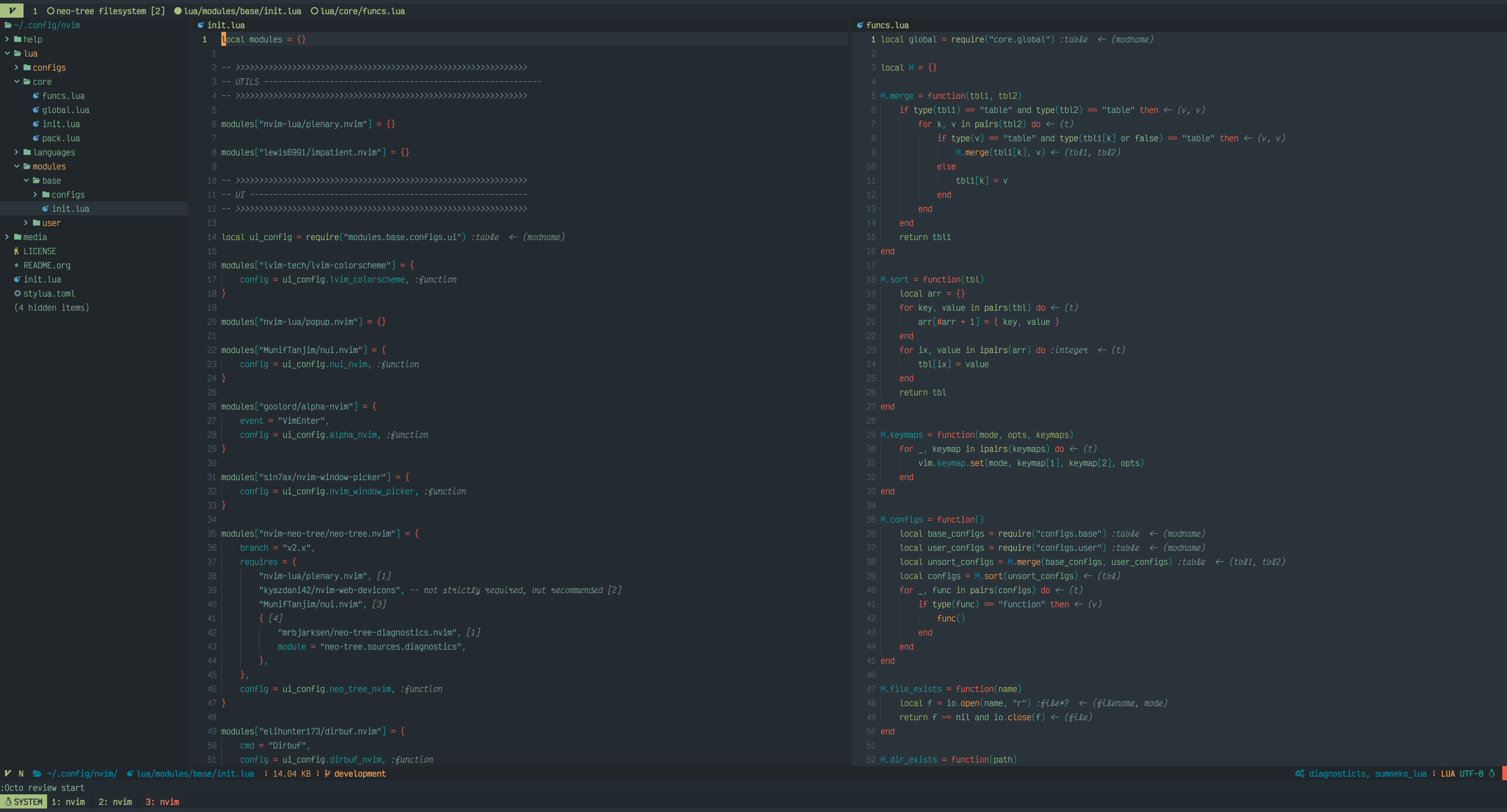Image resolution: width=1507 pixels, height=812 pixels.
Task: Open pack.lua in the core folder
Action: [61, 138]
